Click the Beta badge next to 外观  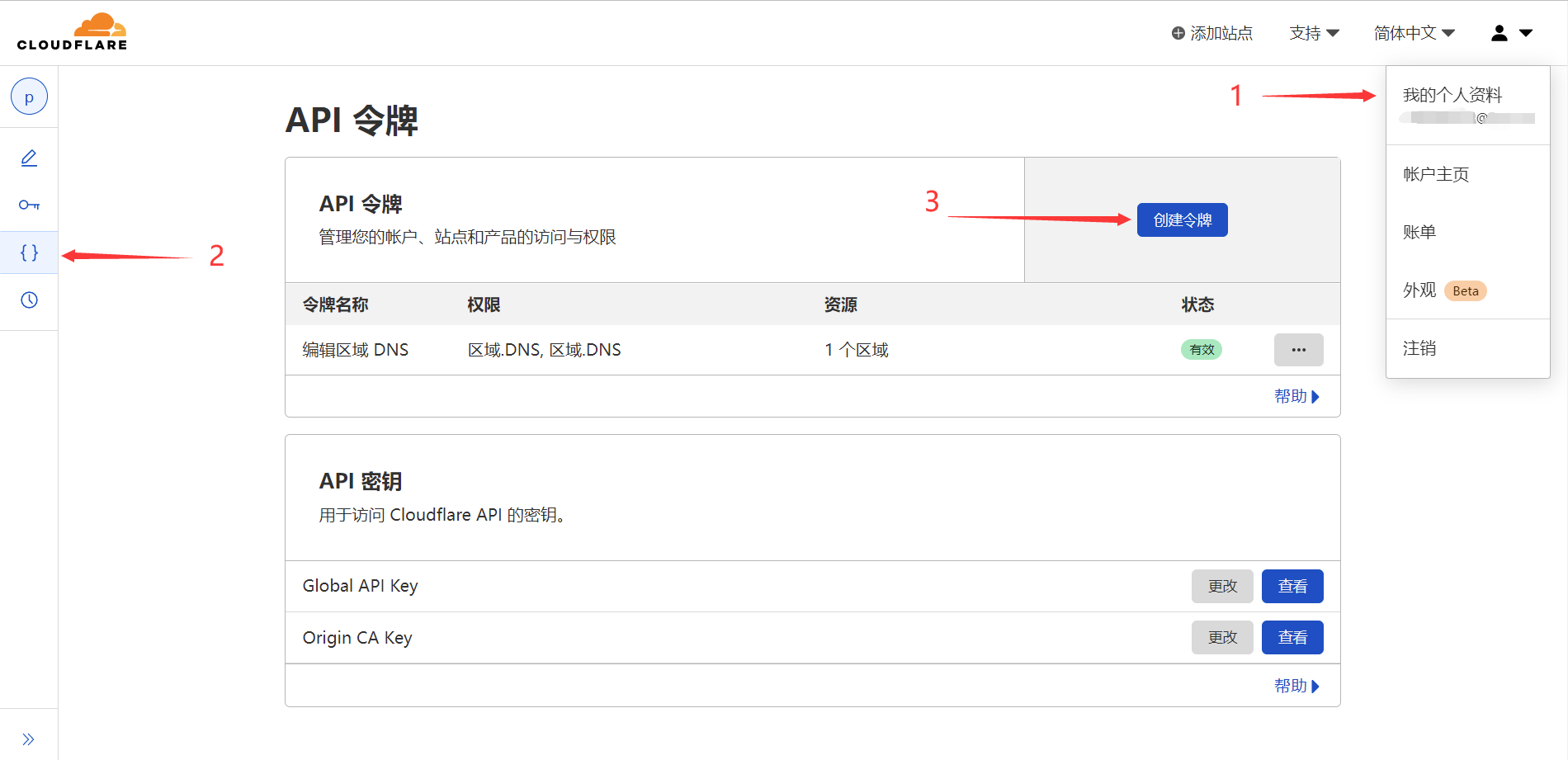pos(1465,290)
